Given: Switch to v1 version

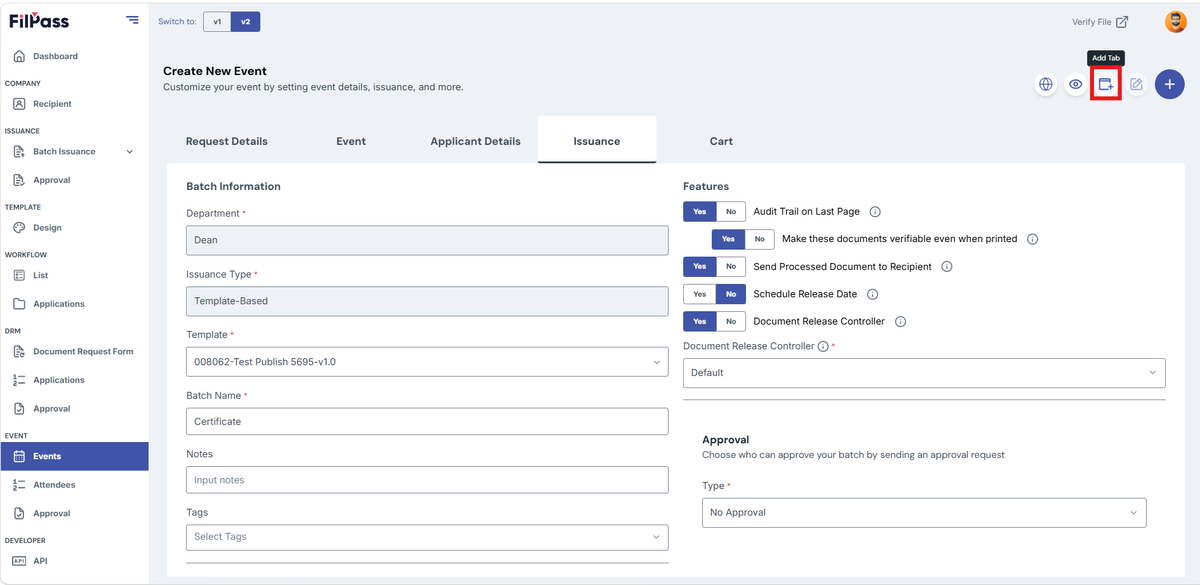Looking at the screenshot, I should pos(217,21).
